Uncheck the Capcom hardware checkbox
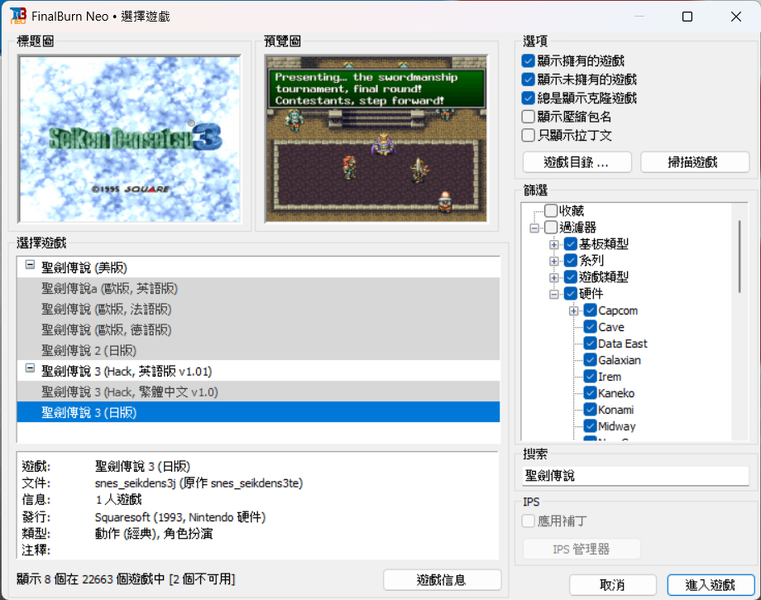761x600 pixels. pyautogui.click(x=590, y=310)
